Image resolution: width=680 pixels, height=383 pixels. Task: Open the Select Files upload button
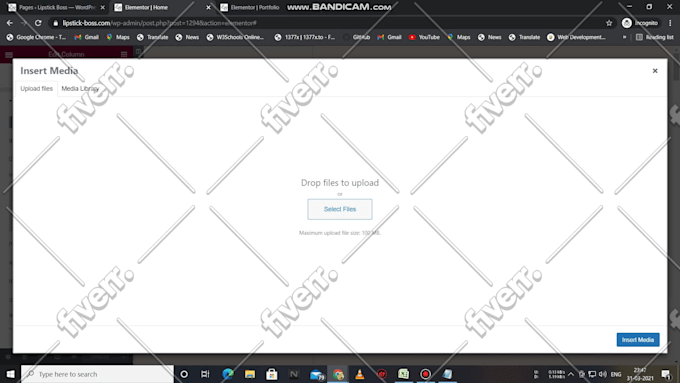tap(340, 209)
